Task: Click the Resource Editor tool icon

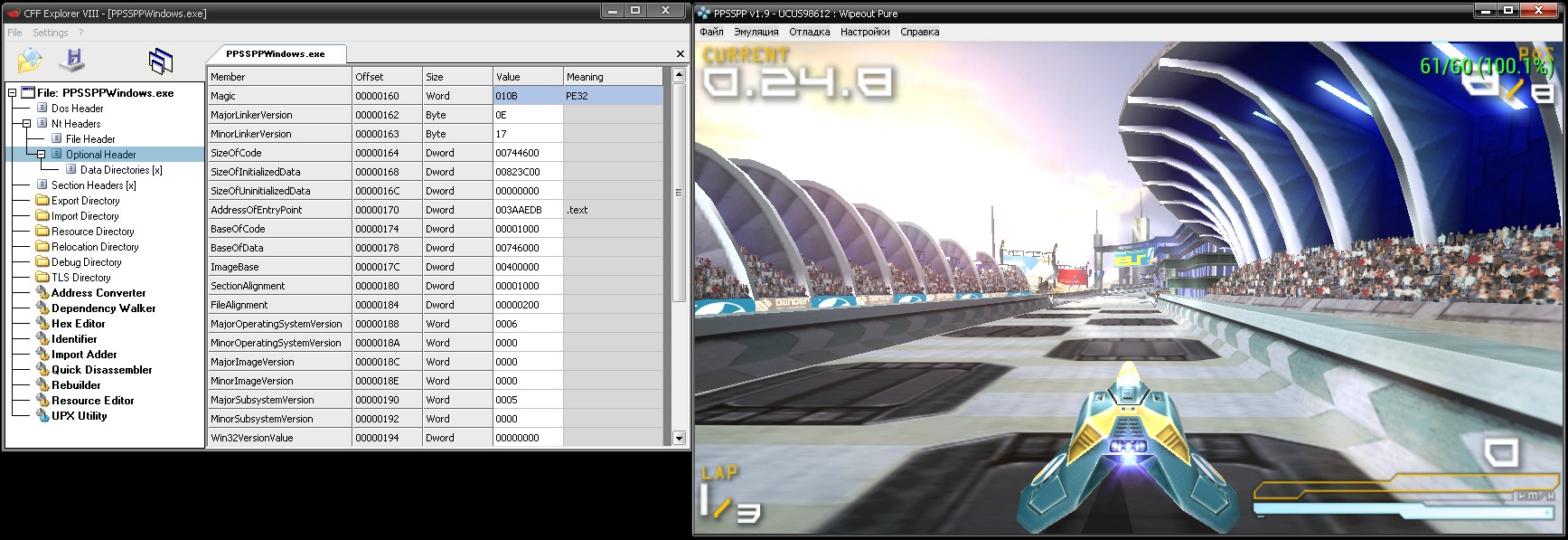Action: tap(42, 400)
